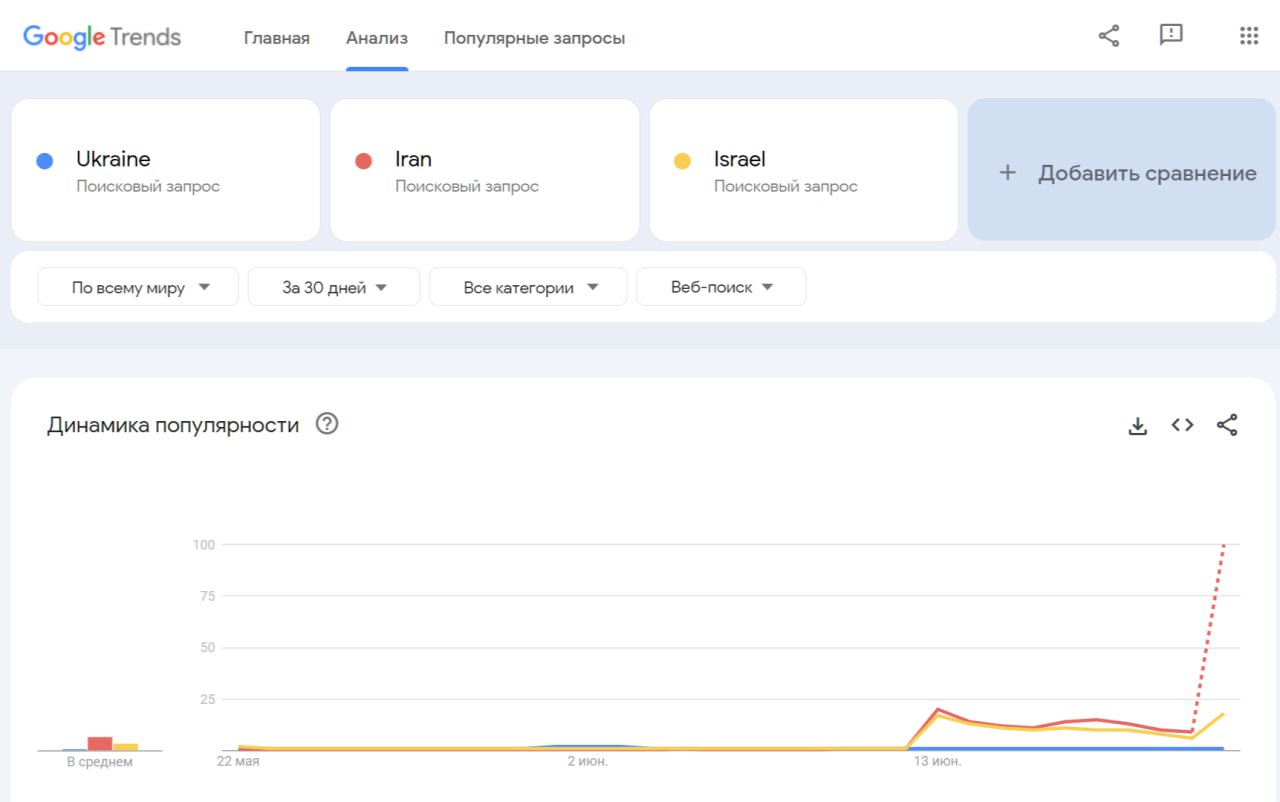
Task: Click the 2 июн. axis label
Action: coord(588,761)
